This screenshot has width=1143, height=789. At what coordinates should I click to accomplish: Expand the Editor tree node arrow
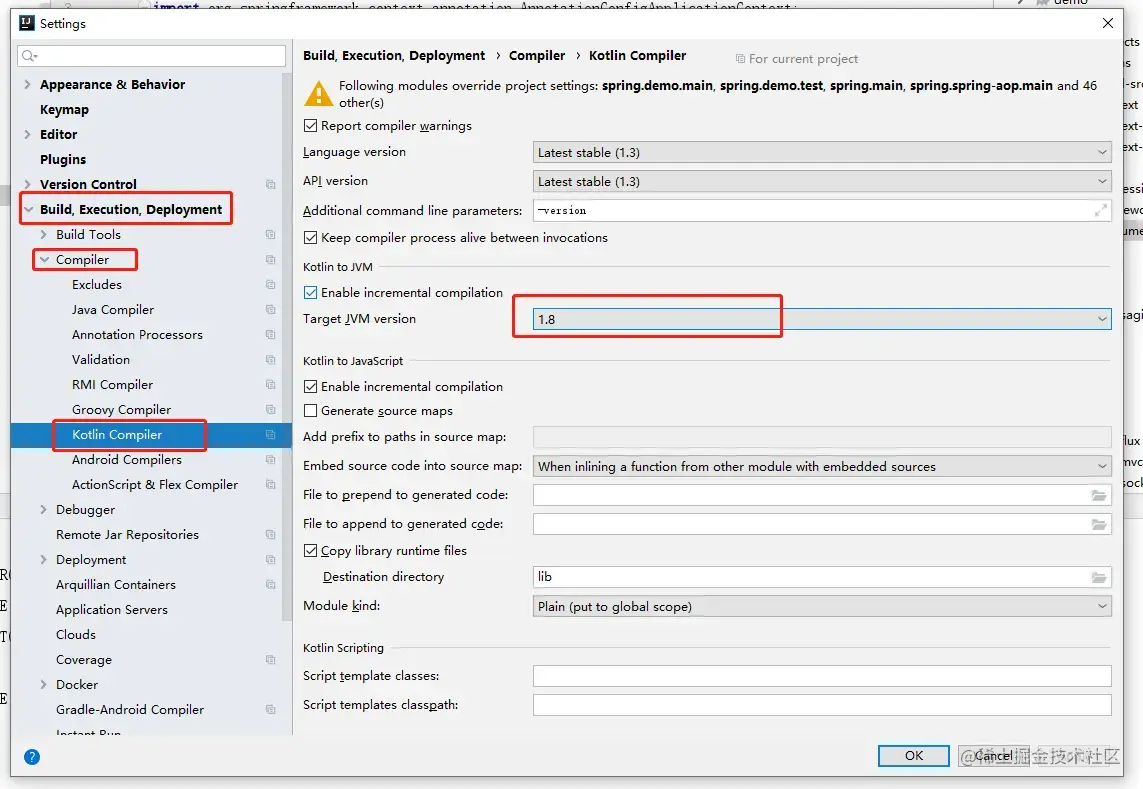click(27, 134)
